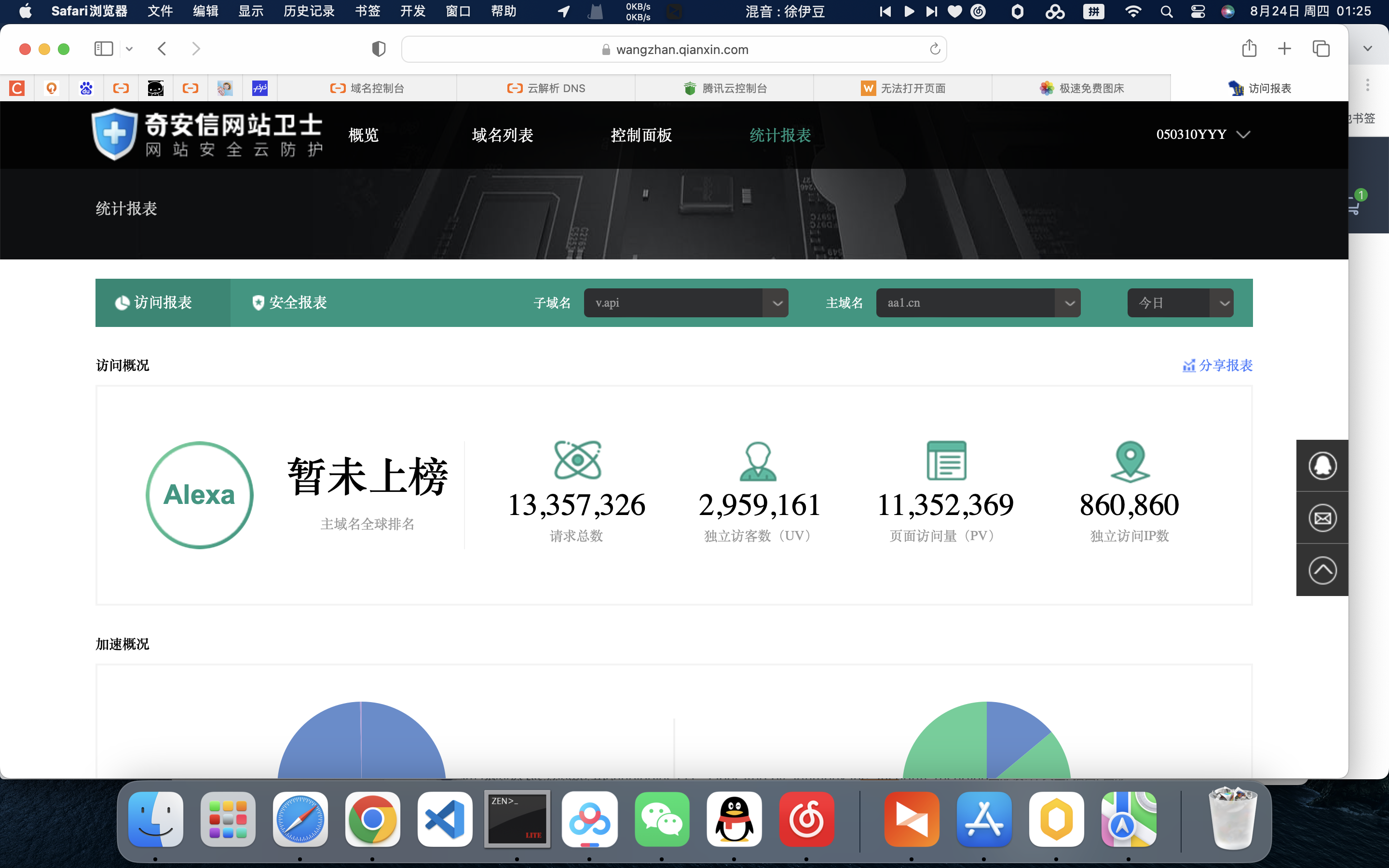
Task: Switch to the 腾讯云控制台 browser tab
Action: 725,88
